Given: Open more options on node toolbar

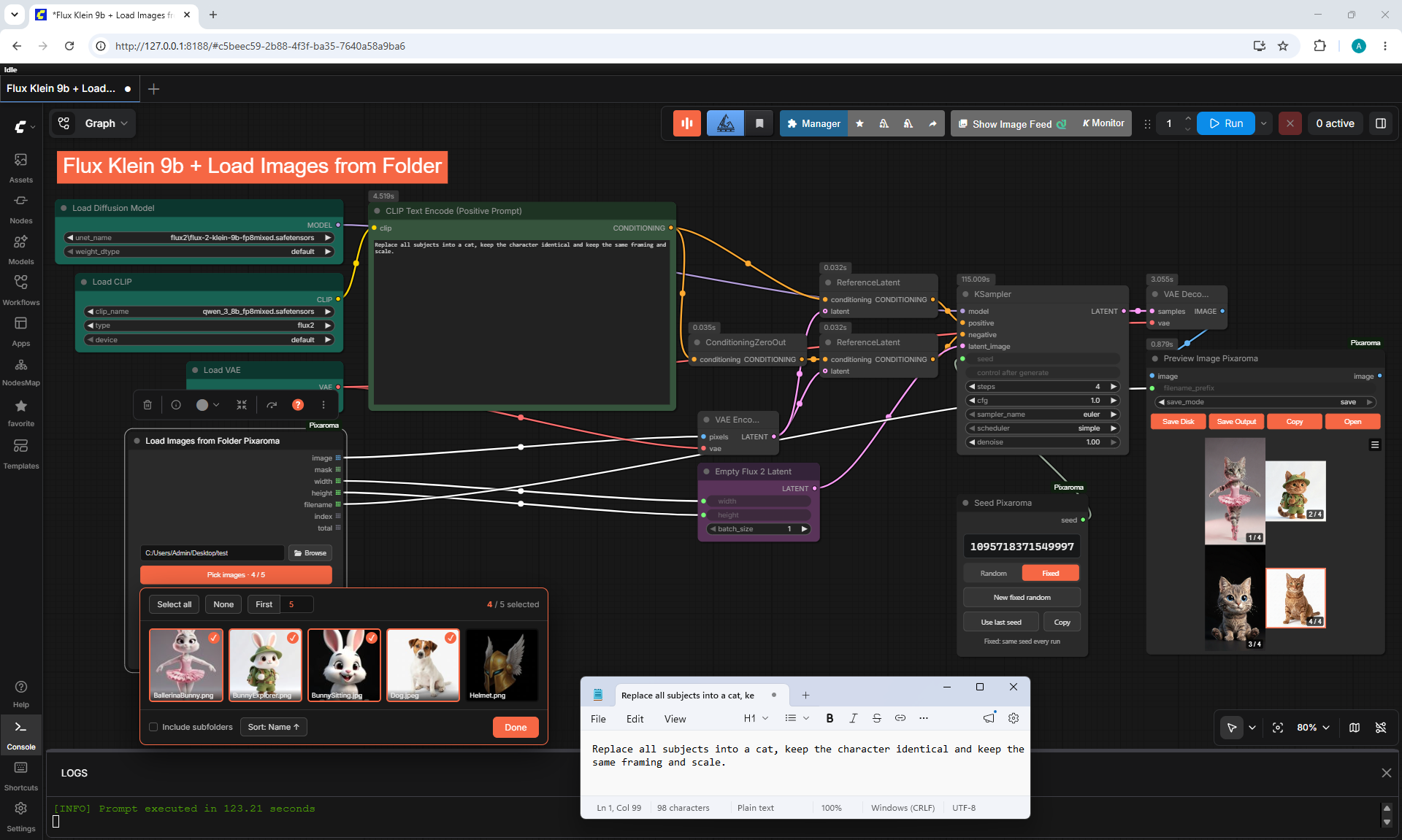Looking at the screenshot, I should [x=323, y=404].
